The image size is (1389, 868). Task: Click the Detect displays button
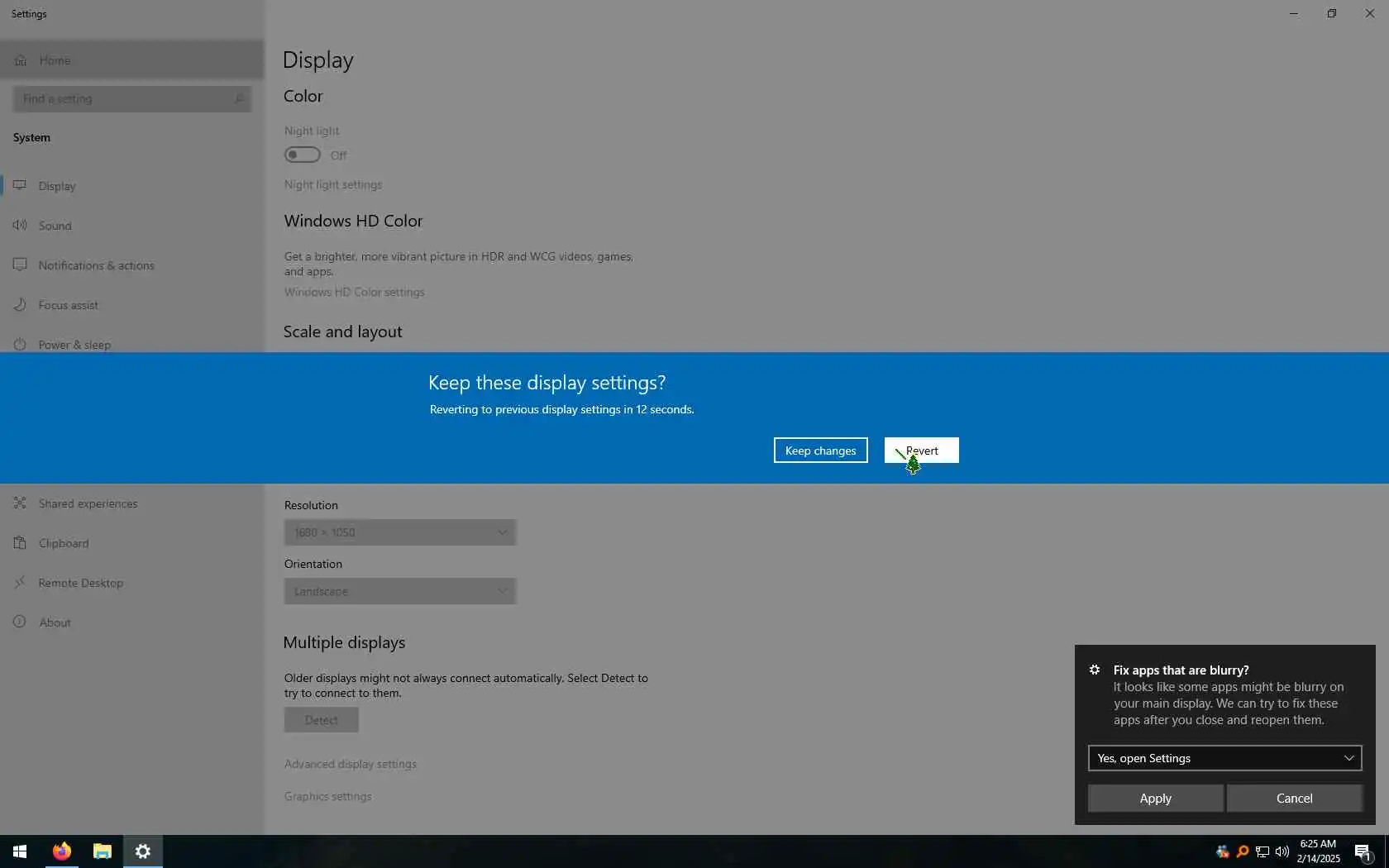point(321,720)
